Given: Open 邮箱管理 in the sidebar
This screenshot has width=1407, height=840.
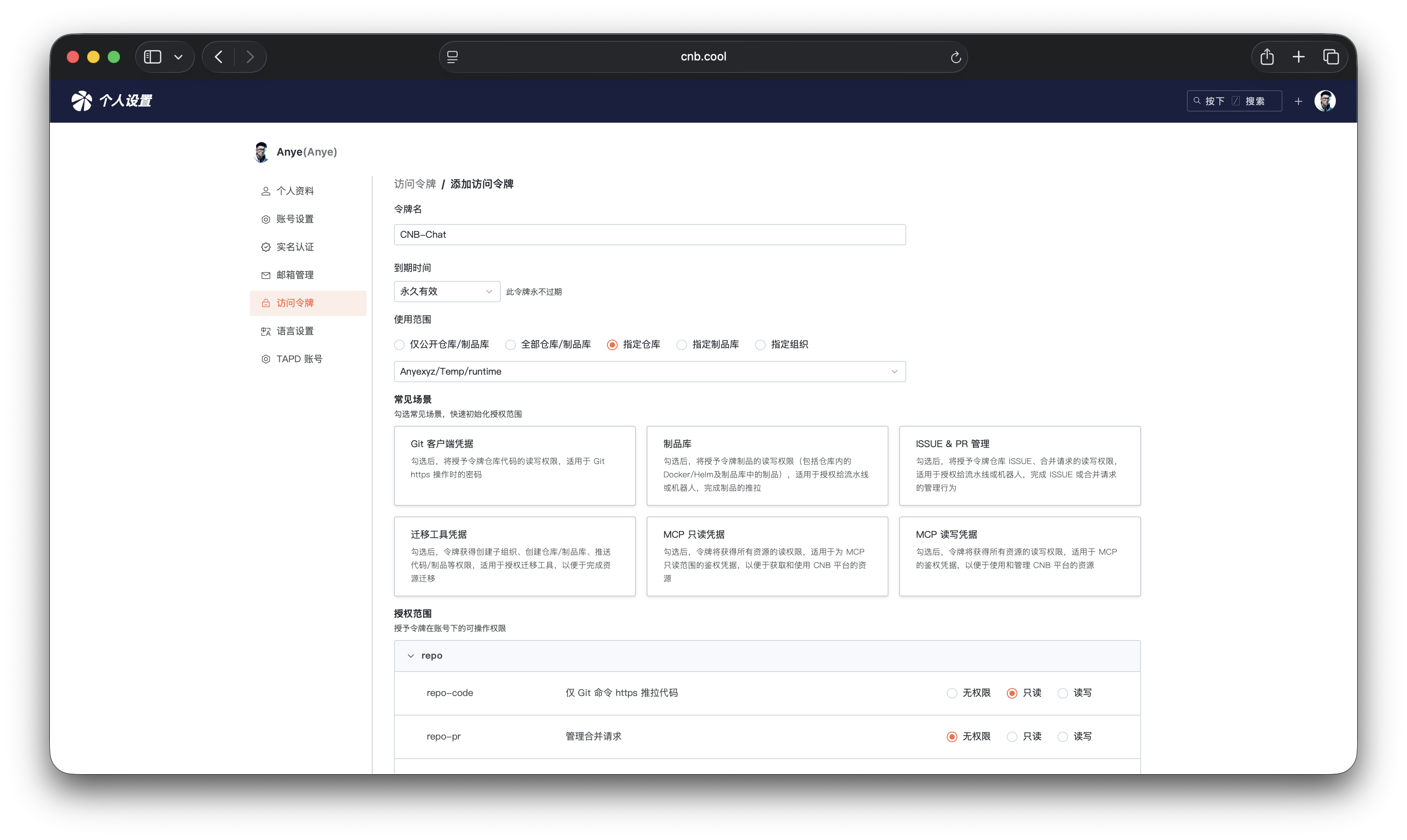Looking at the screenshot, I should [308, 275].
